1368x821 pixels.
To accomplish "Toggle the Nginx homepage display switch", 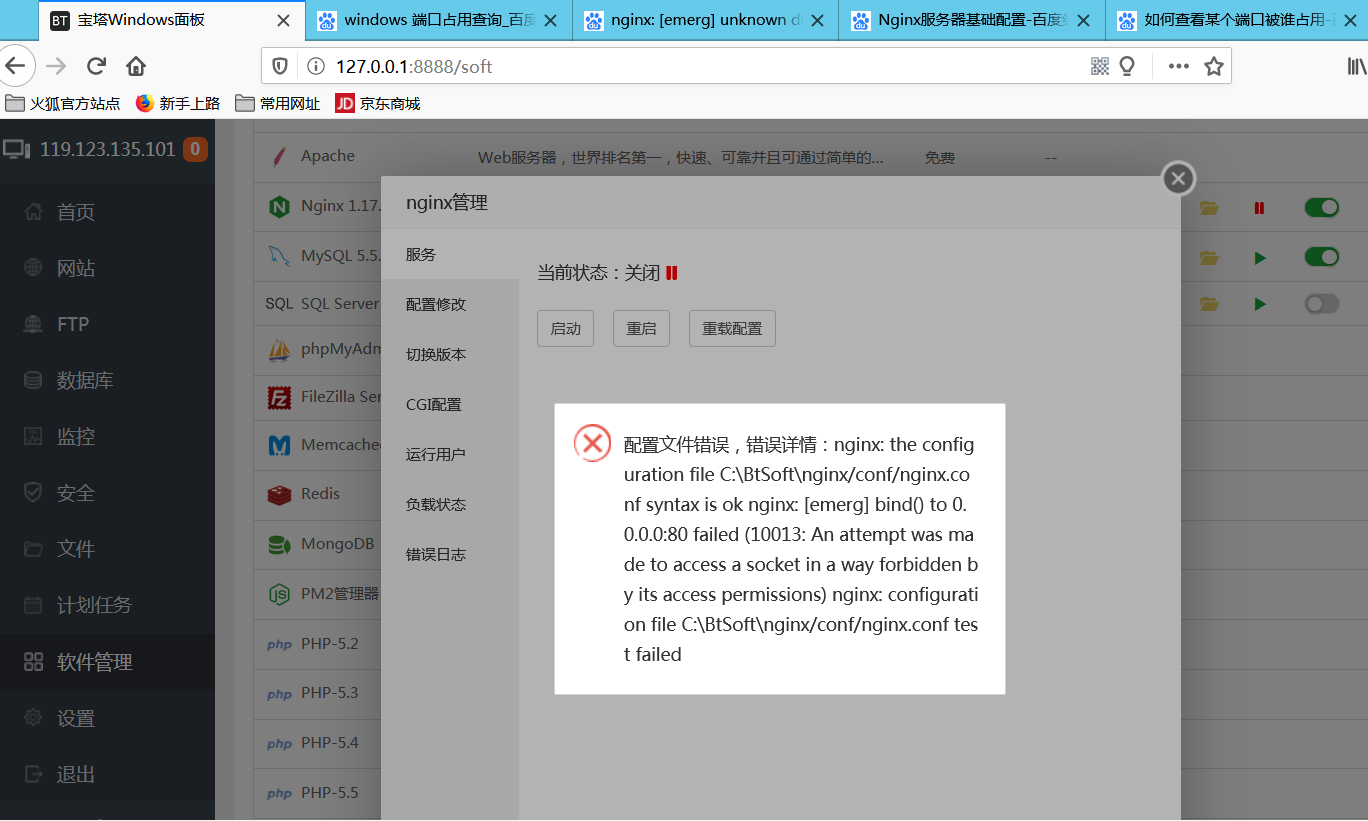I will coord(1322,207).
